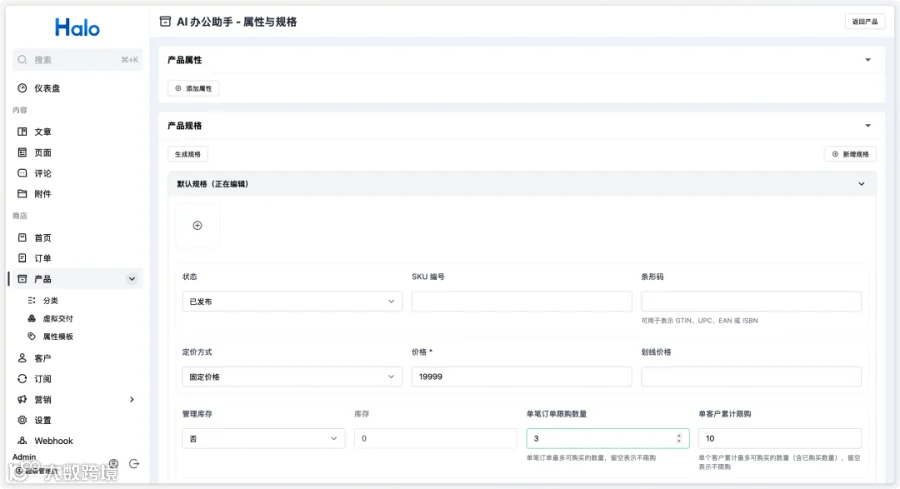Click the 虚拟交付 virtual delivery icon
The height and width of the screenshot is (489, 900).
click(32, 319)
